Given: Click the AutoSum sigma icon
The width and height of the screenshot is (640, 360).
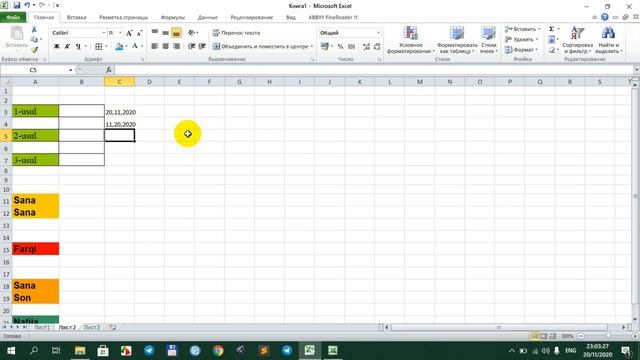Looking at the screenshot, I should (551, 29).
